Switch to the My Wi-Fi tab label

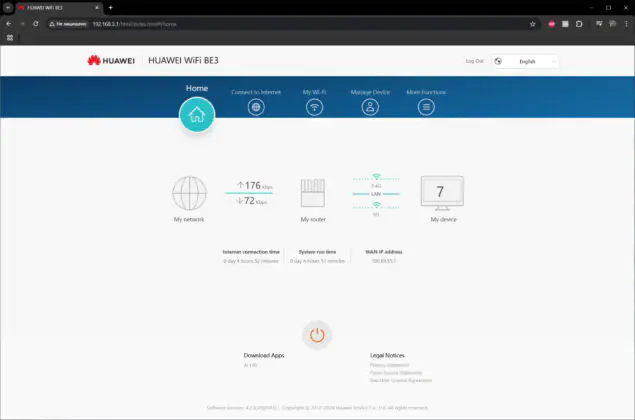point(314,92)
